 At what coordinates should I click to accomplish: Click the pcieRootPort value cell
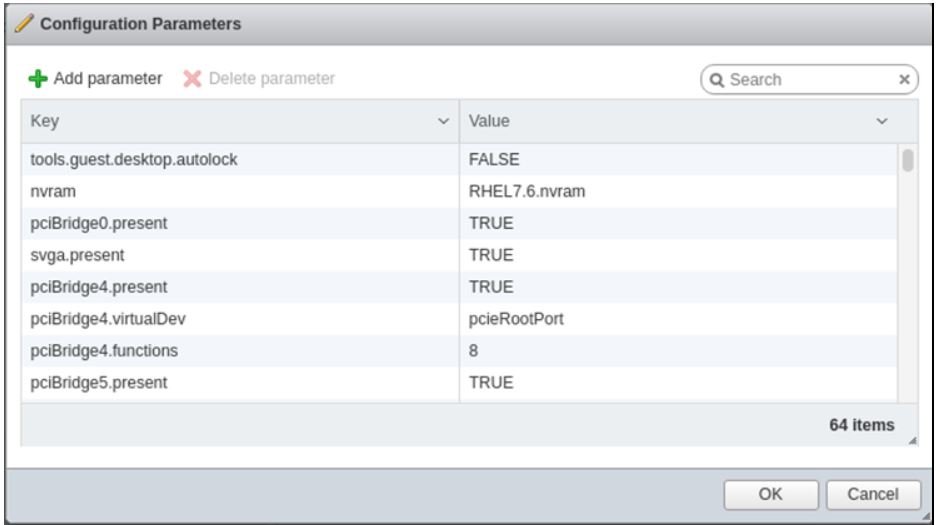(x=515, y=319)
